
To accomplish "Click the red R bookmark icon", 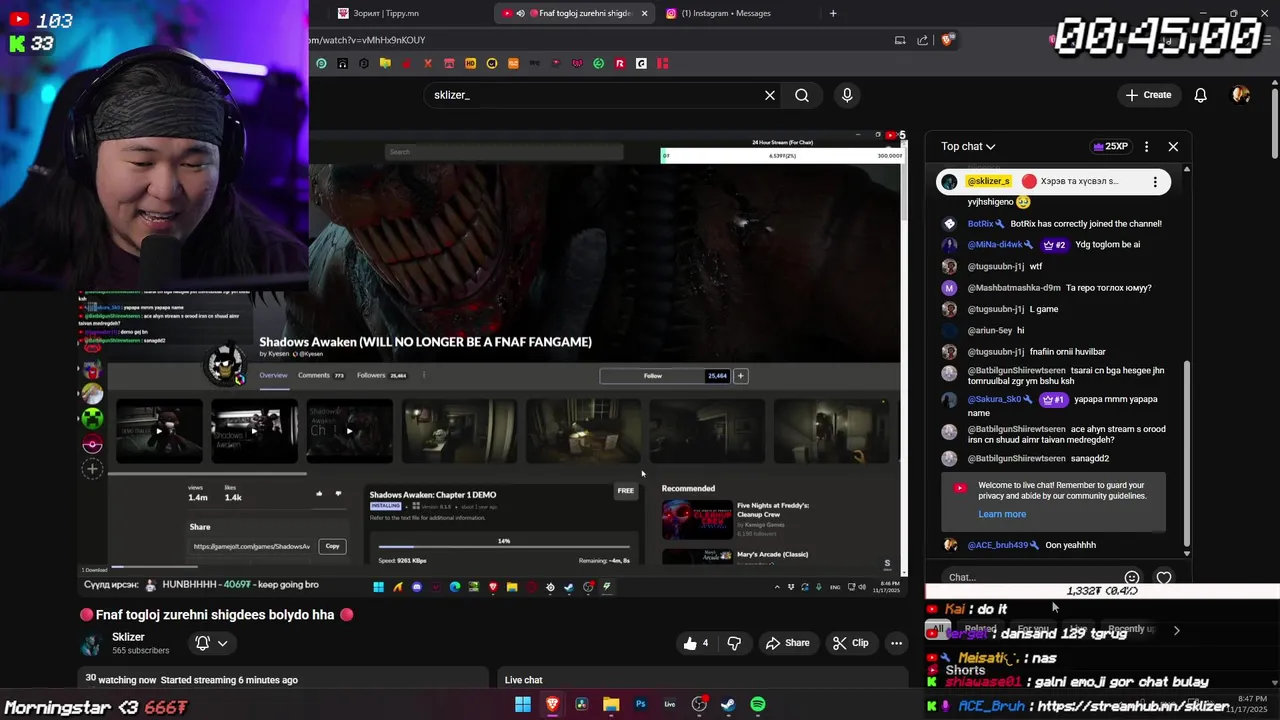I will click(620, 63).
